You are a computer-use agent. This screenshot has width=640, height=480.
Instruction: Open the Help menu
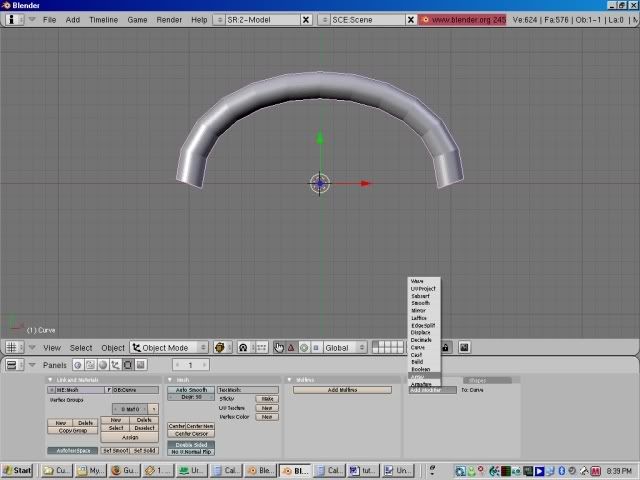point(199,20)
